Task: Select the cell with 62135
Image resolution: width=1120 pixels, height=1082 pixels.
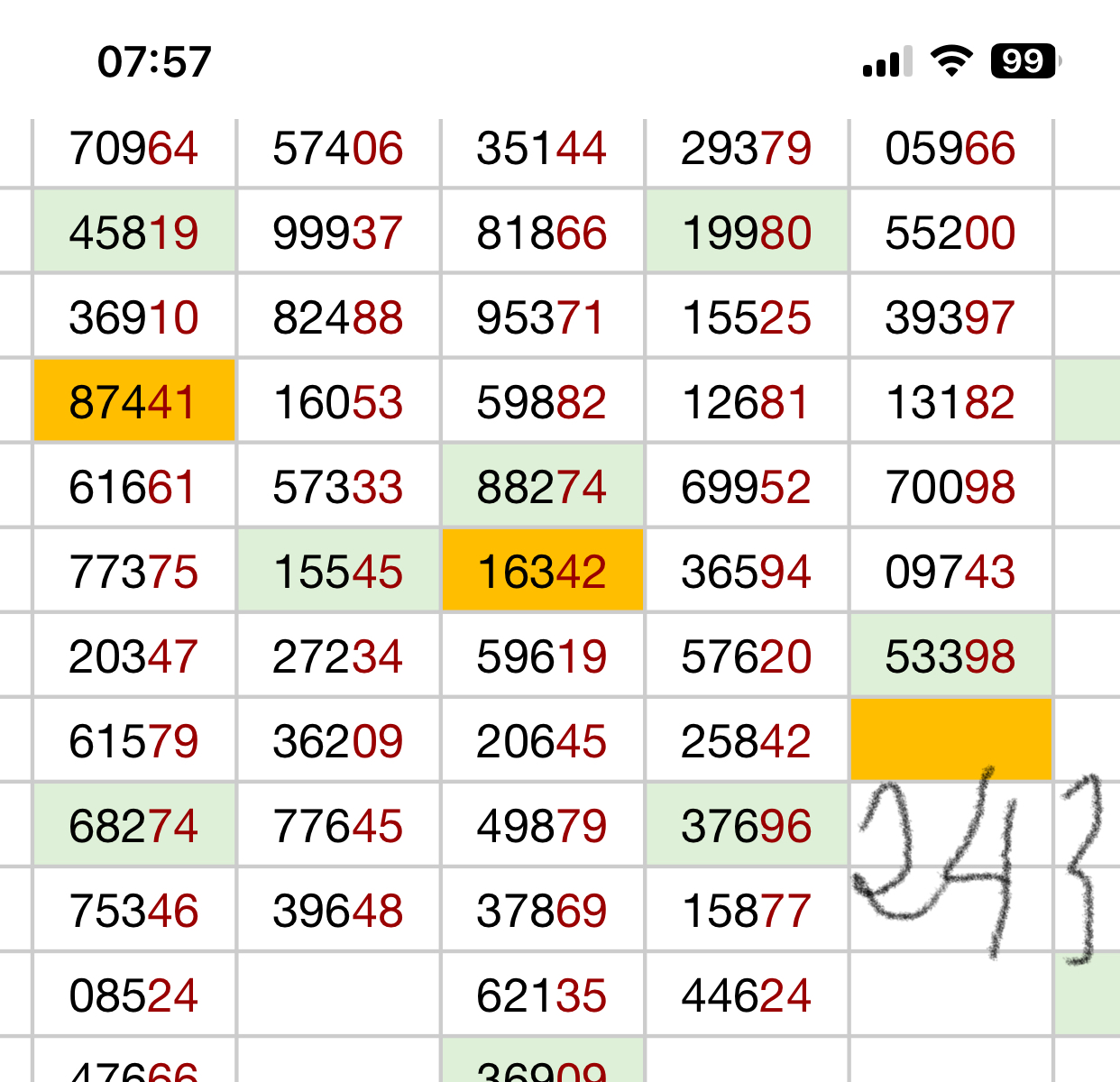Action: (x=542, y=995)
